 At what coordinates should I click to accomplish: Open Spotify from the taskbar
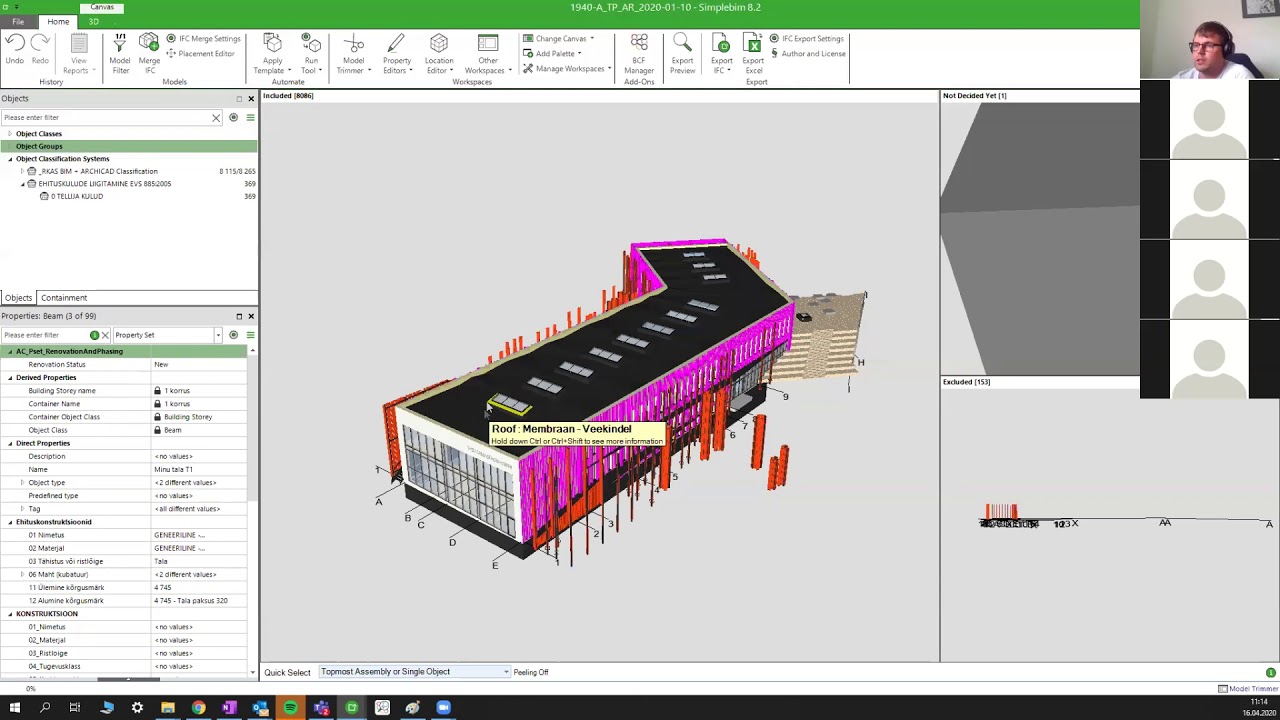tap(290, 708)
